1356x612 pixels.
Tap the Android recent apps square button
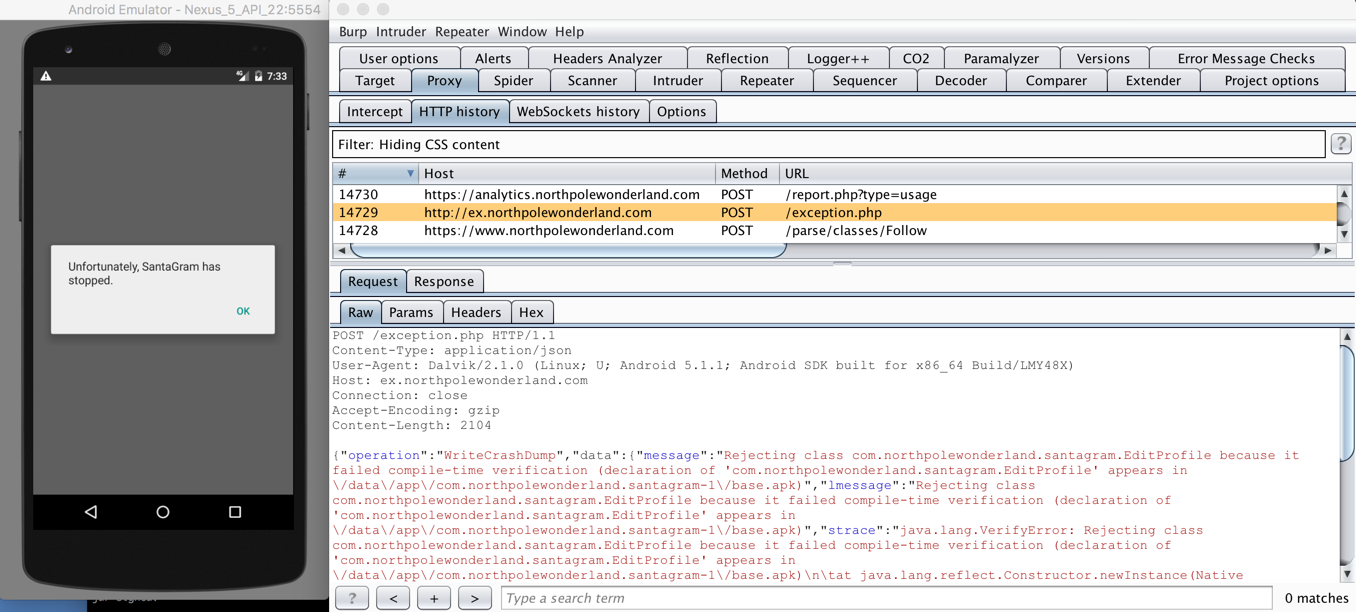[x=235, y=512]
